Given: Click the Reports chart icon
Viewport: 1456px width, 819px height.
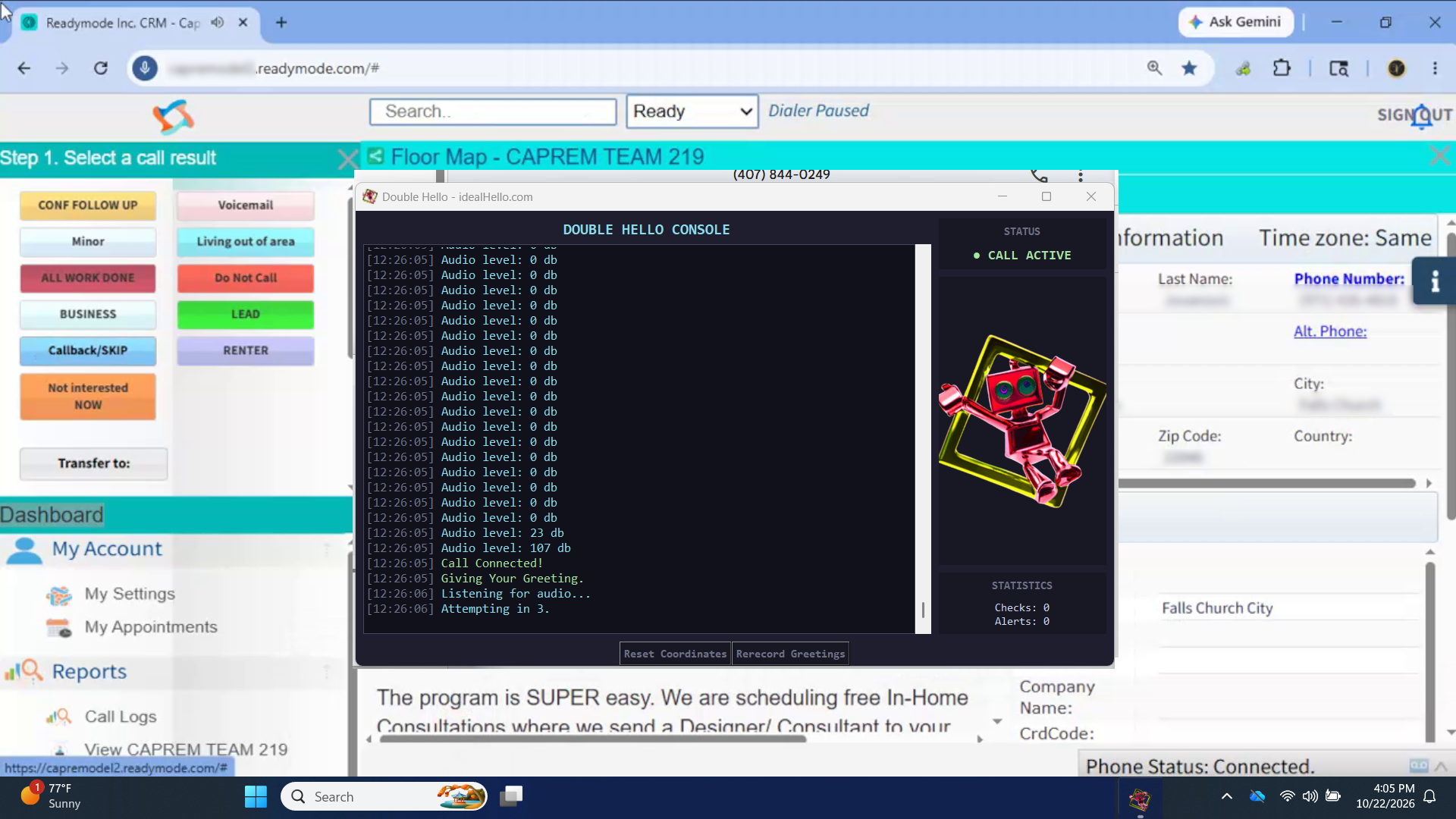Looking at the screenshot, I should 24,671.
